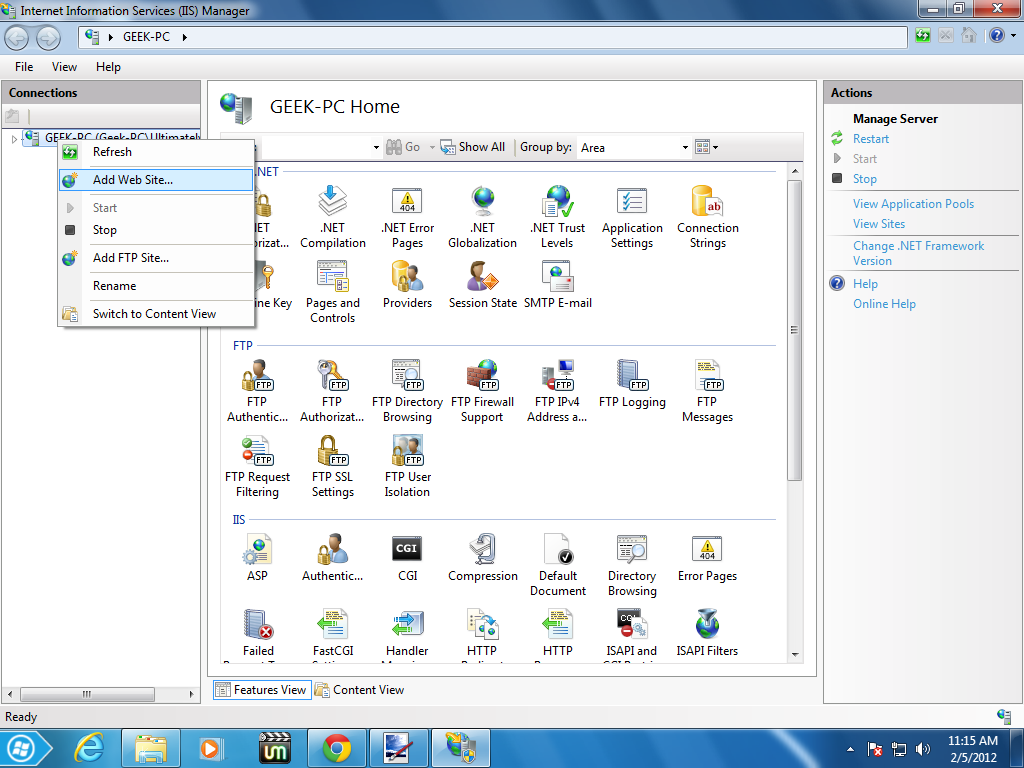Click the features list vertical scrollbar
The height and width of the screenshot is (768, 1024).
[x=795, y=330]
